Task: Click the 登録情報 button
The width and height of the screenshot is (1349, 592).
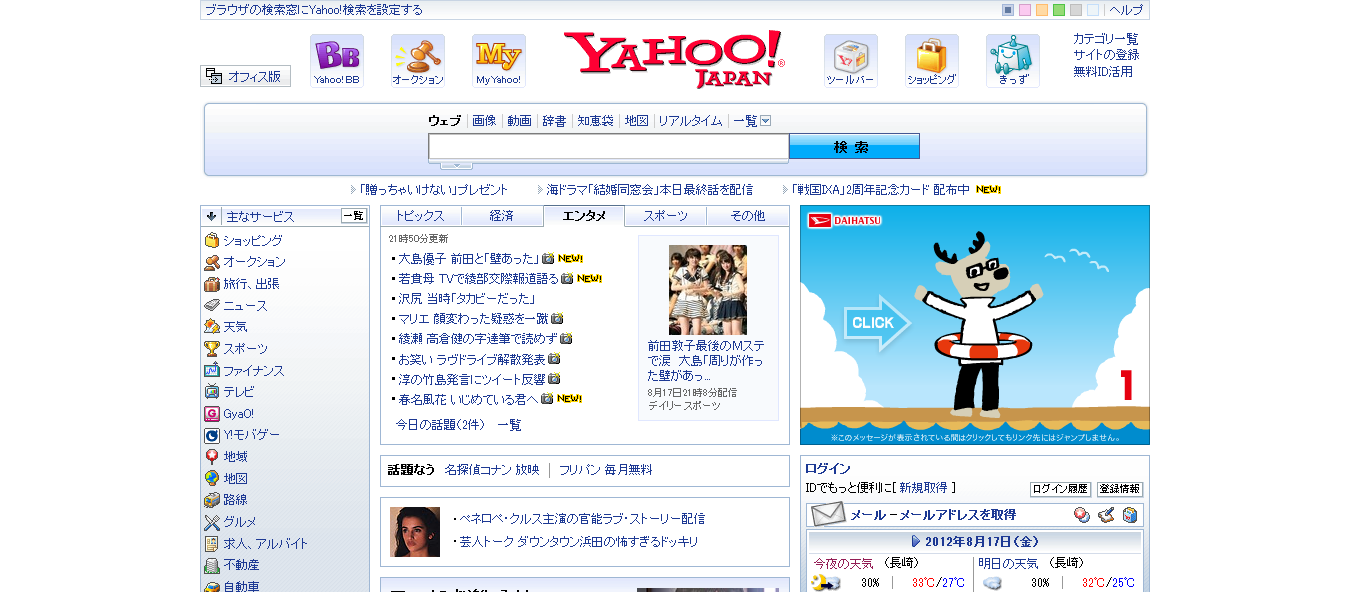Action: pos(1120,489)
